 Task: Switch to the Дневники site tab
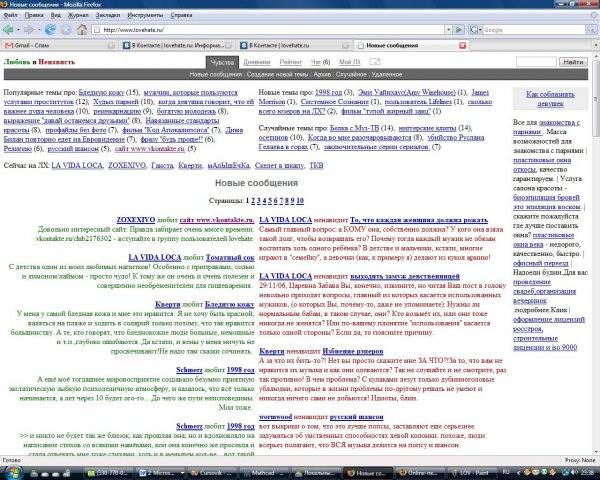253,62
